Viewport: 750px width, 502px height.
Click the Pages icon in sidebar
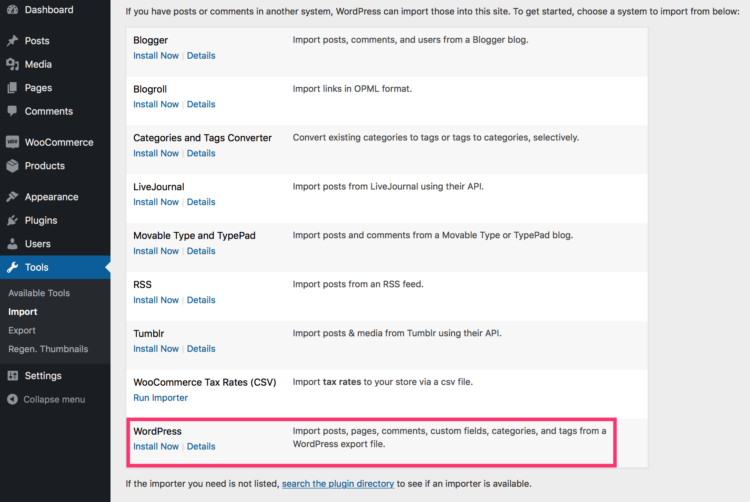[x=12, y=88]
